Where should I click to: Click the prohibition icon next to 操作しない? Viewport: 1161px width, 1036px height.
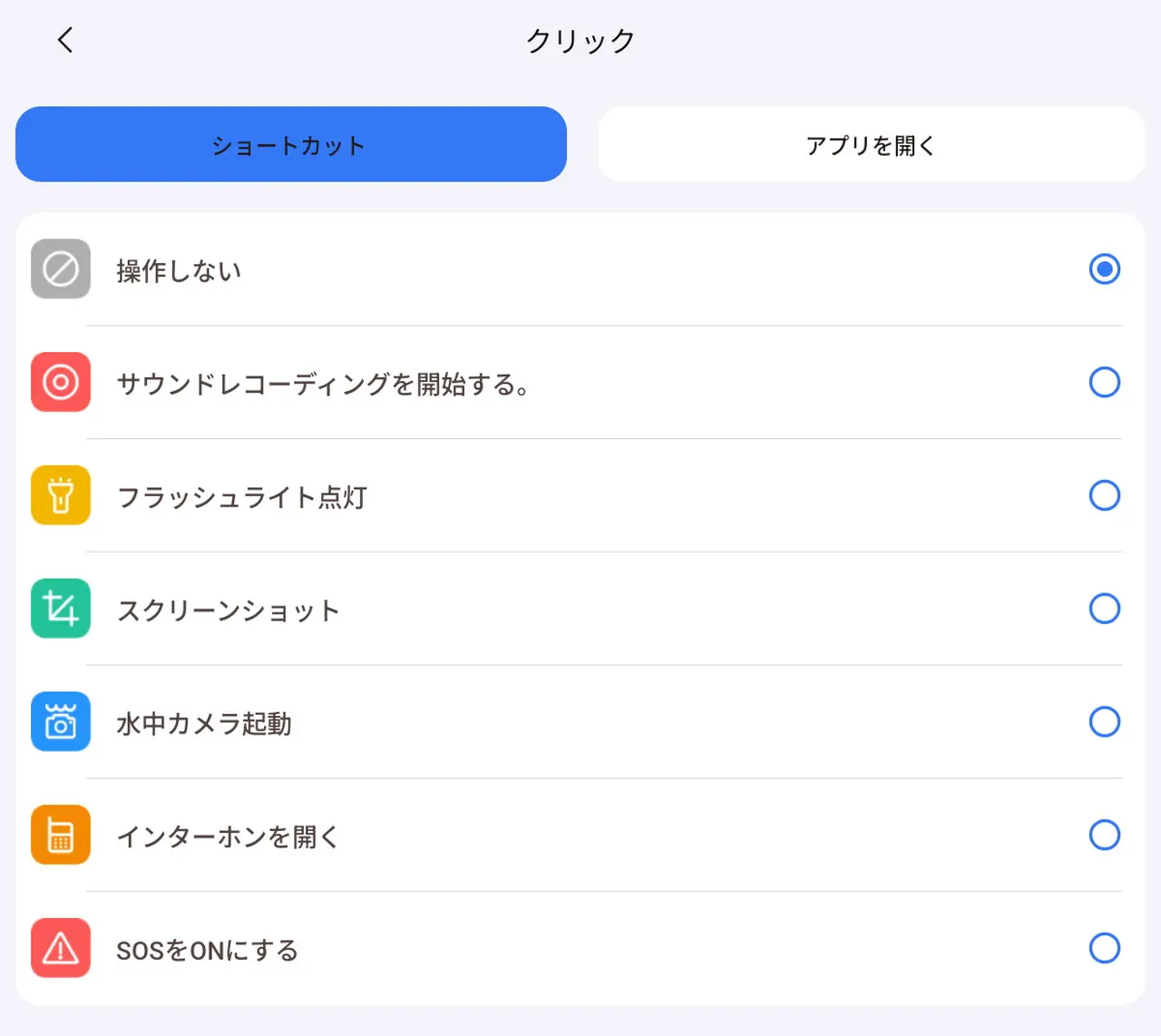pos(60,269)
